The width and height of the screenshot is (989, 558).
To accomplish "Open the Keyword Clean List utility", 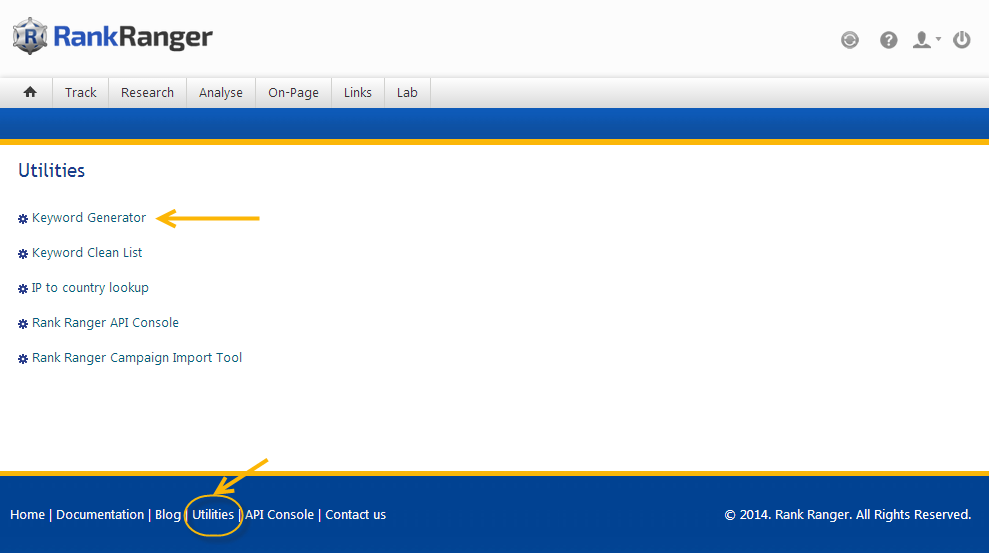I will click(87, 253).
